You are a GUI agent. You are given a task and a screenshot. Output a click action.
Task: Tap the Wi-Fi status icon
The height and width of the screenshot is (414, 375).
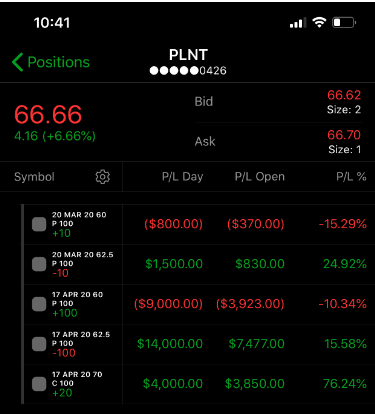319,22
